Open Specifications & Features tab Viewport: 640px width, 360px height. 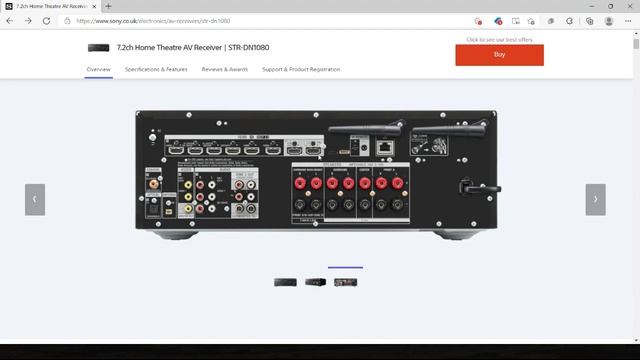click(156, 69)
